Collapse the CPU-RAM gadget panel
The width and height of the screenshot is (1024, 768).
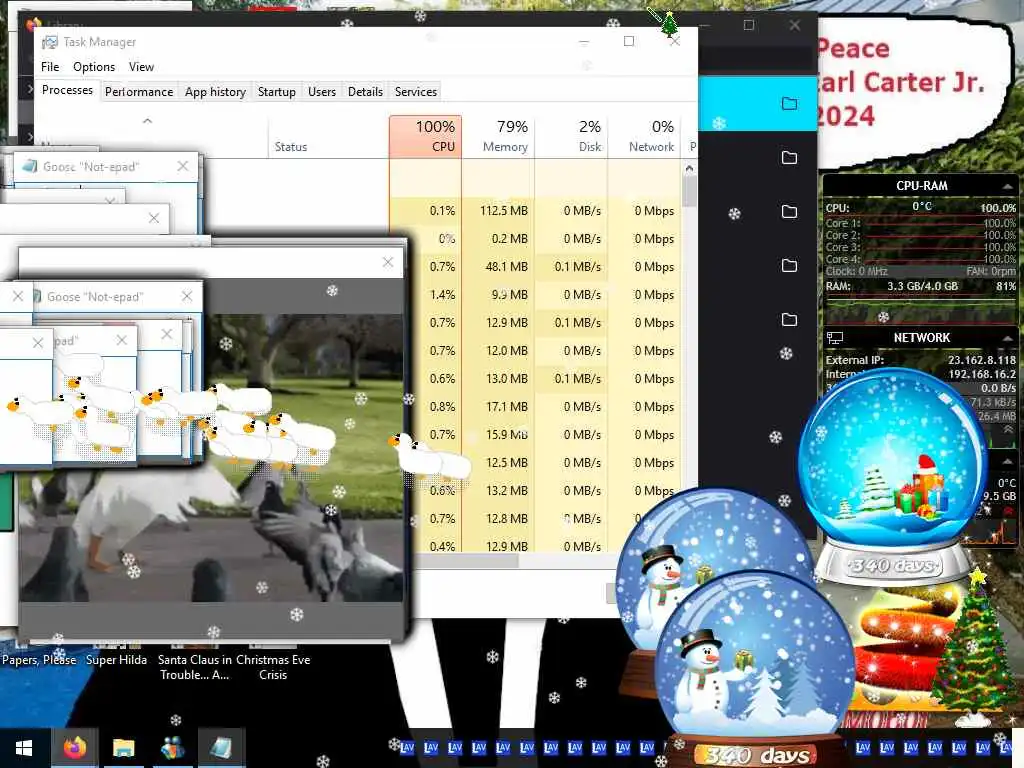(1008, 187)
